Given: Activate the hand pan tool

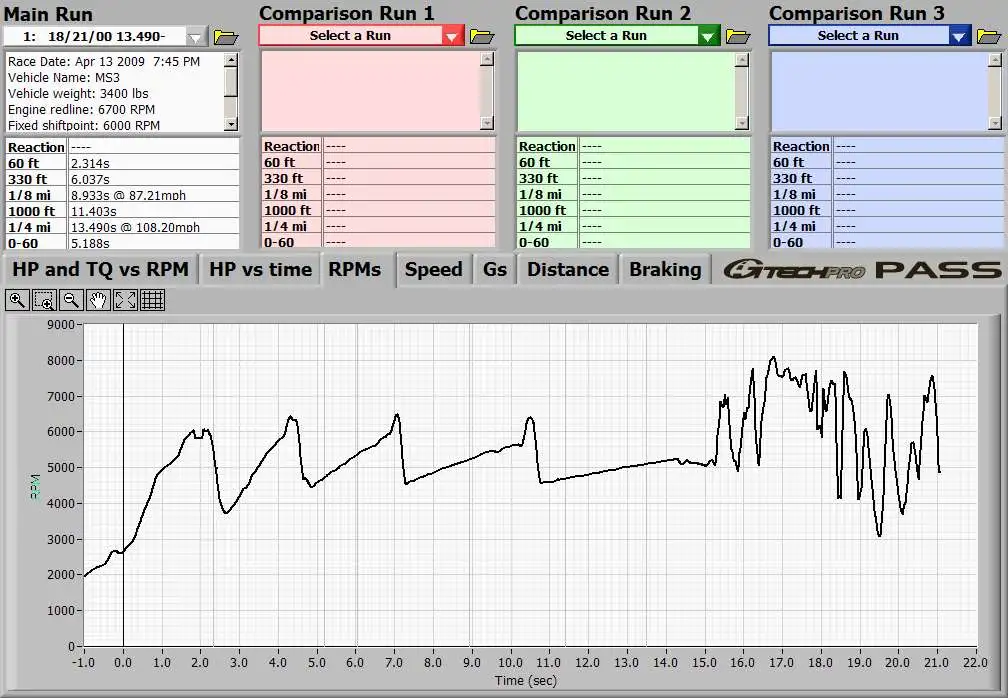Looking at the screenshot, I should (98, 300).
